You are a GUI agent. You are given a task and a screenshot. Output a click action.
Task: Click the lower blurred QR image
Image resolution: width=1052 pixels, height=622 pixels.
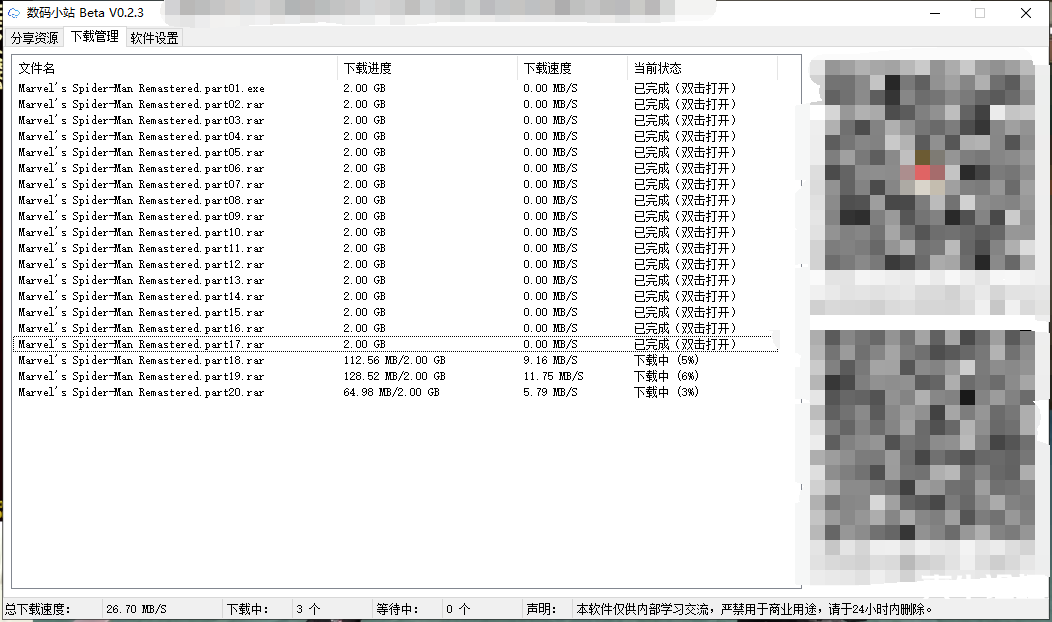[923, 435]
